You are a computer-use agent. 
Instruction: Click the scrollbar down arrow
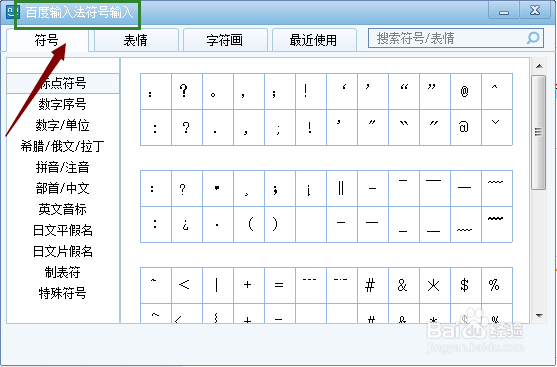pyautogui.click(x=539, y=315)
